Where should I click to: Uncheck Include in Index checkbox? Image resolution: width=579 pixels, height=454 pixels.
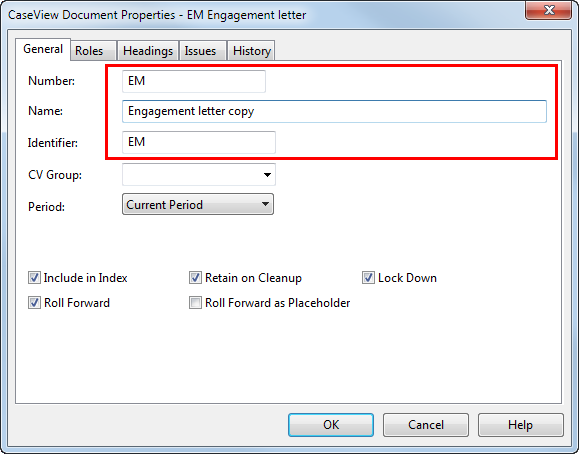coord(34,278)
